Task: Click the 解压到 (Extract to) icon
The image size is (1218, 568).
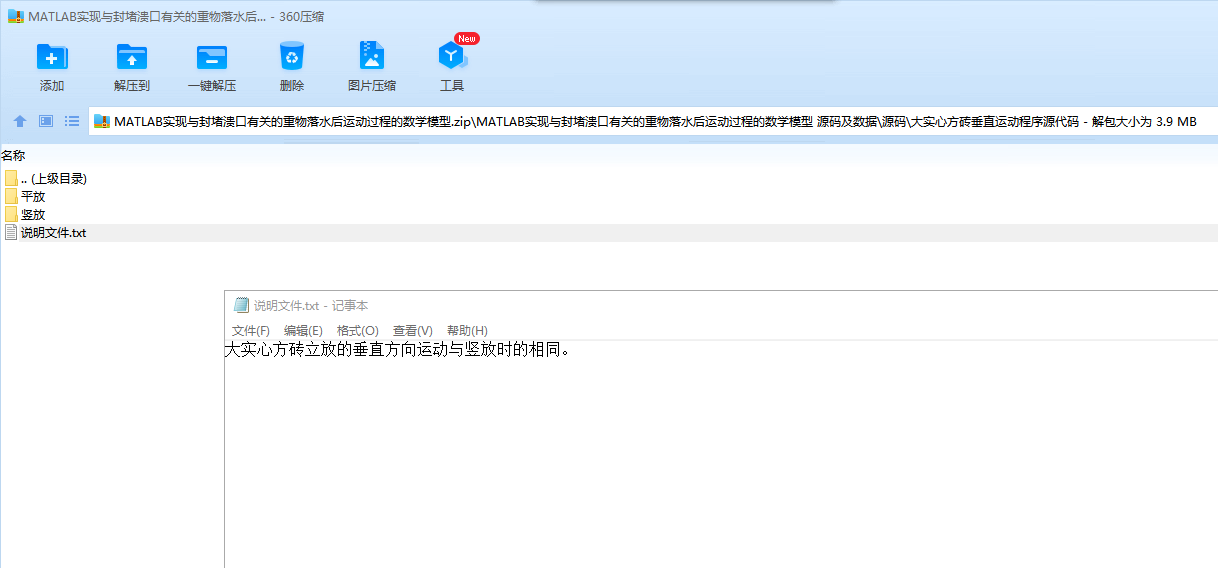Action: (132, 56)
